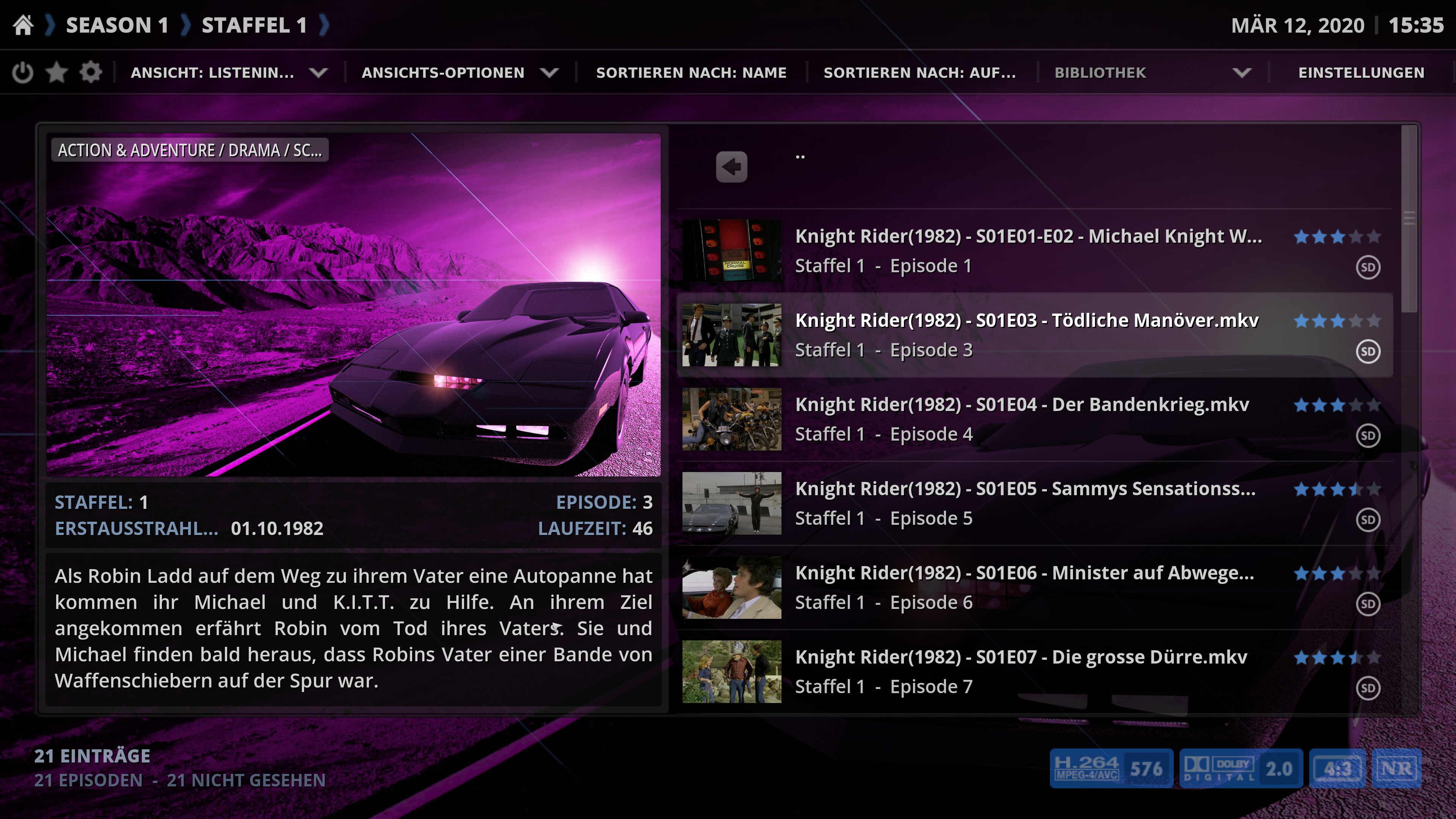Viewport: 1456px width, 819px height.
Task: Click the 'Staffel 1 - Episode 3' subtitle
Action: point(883,350)
